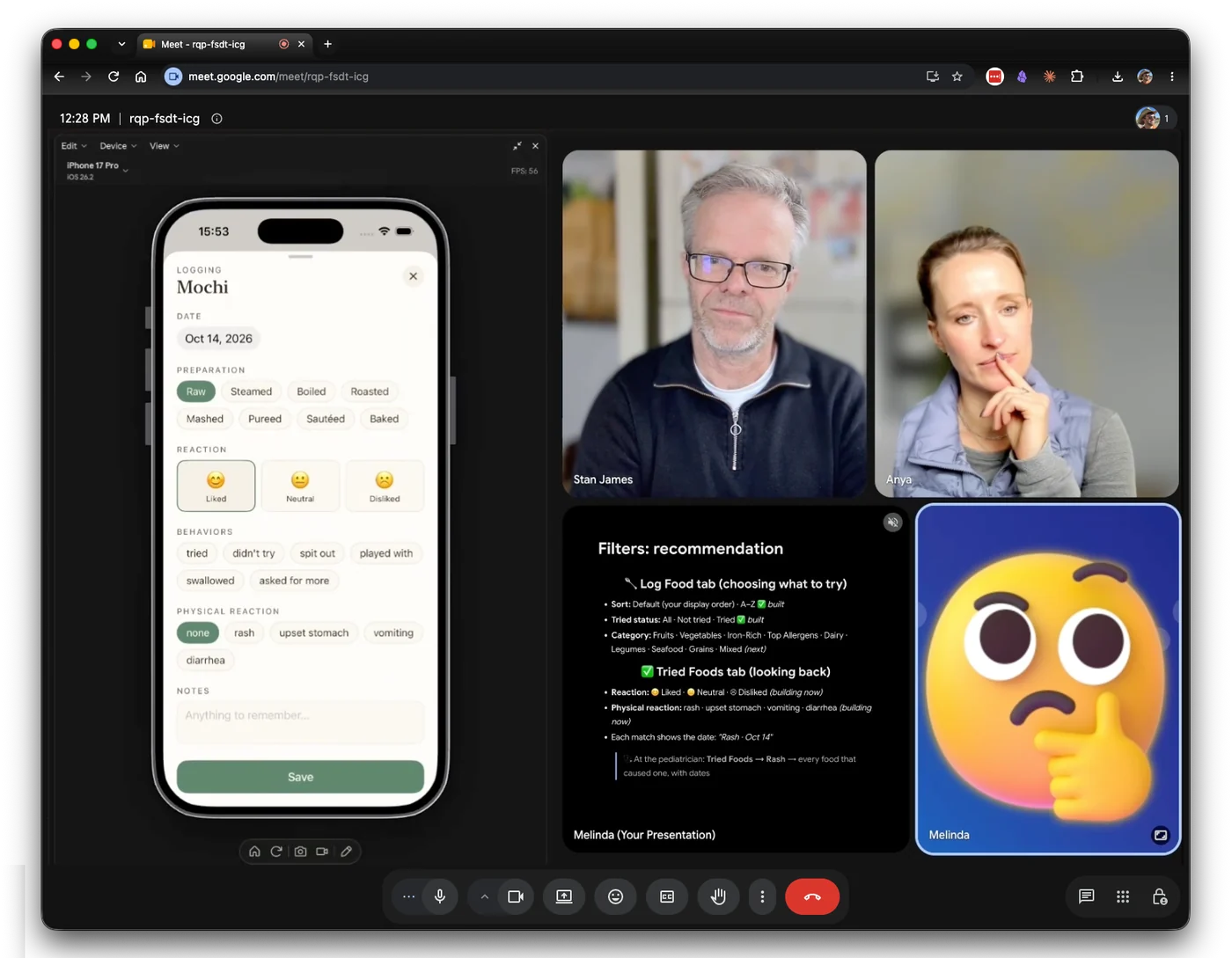Change the Oct 14, 2026 date
The height and width of the screenshot is (958, 1232).
click(x=218, y=339)
